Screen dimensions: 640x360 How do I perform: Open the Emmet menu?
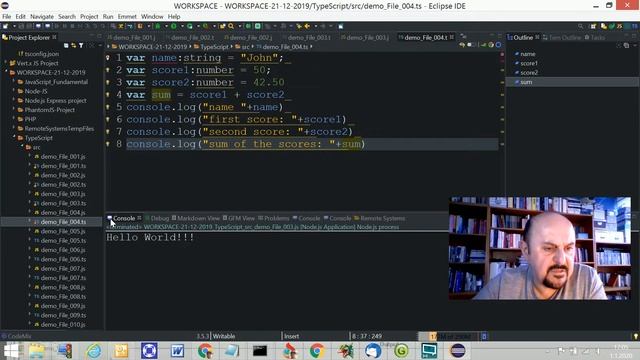pyautogui.click(x=127, y=16)
